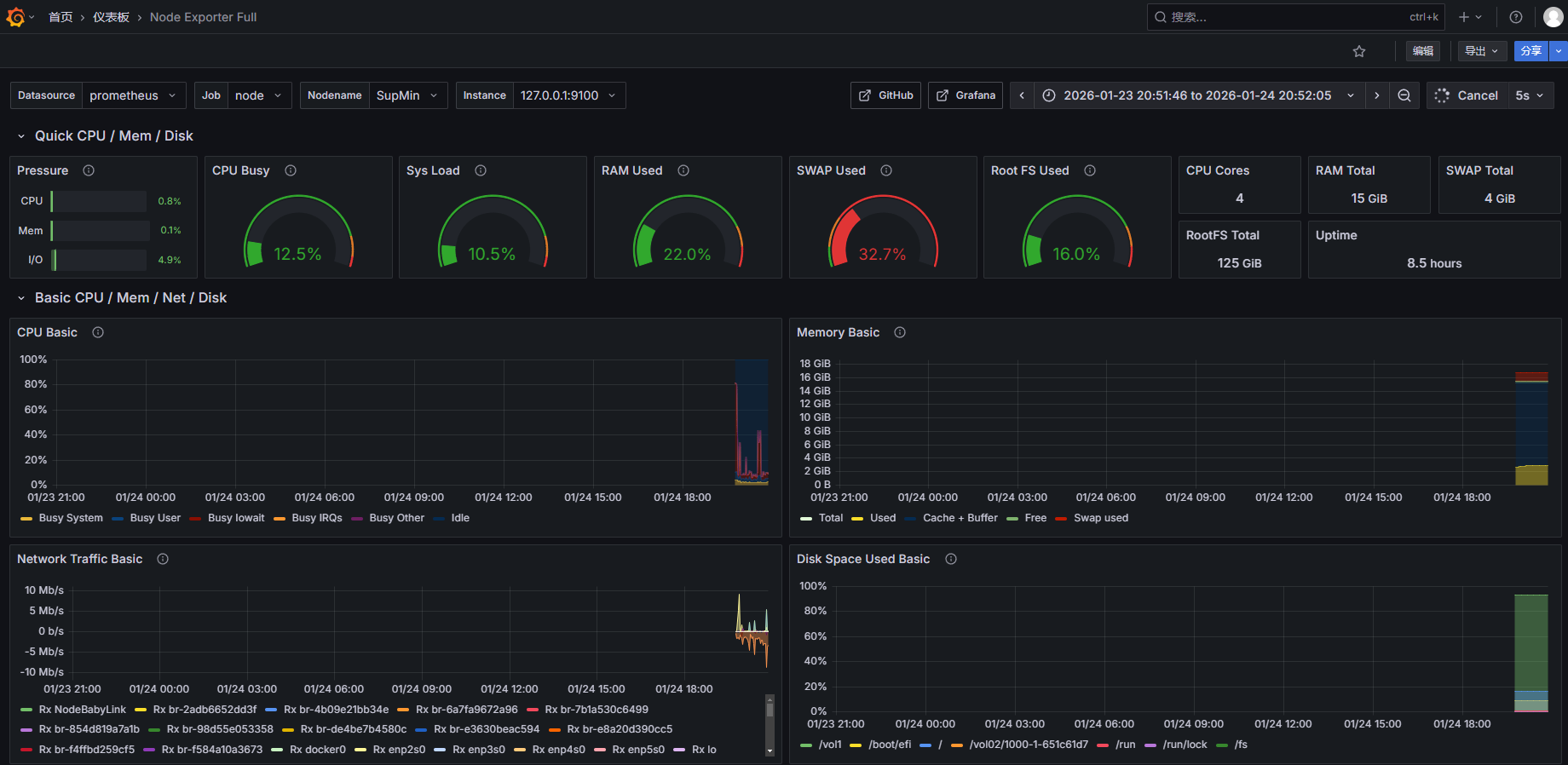Click the user profile avatar

tap(1553, 17)
